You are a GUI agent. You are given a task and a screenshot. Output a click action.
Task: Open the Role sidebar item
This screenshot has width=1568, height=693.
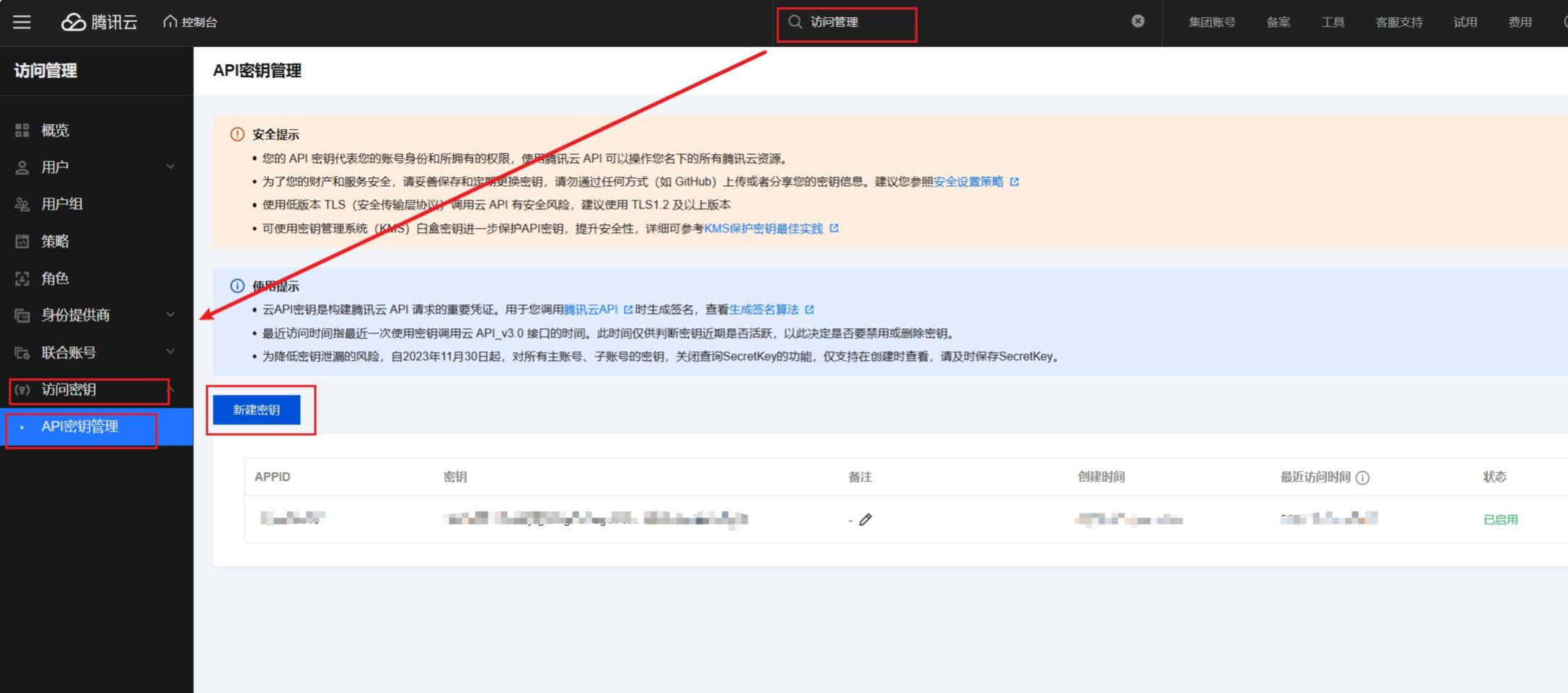tap(55, 278)
